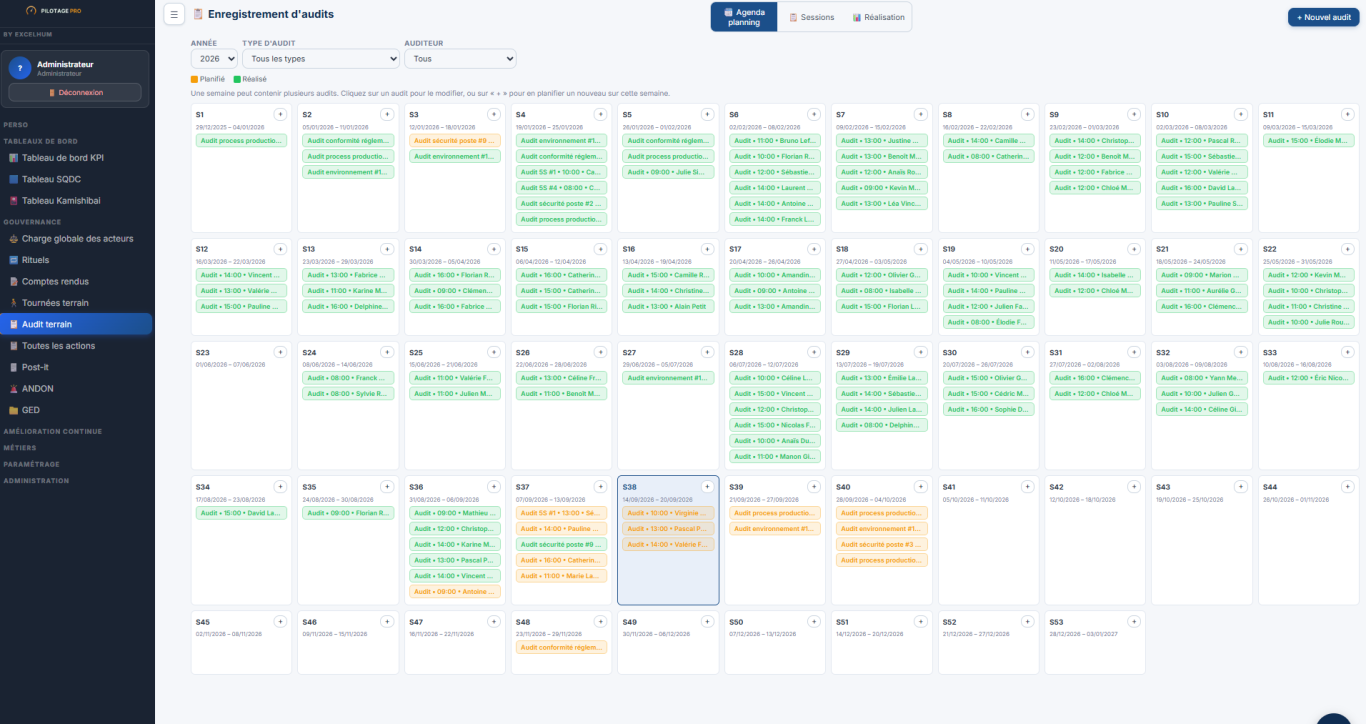This screenshot has height=724, width=1366.
Task: Open the Audit environnement entry in S27
Action: click(668, 378)
